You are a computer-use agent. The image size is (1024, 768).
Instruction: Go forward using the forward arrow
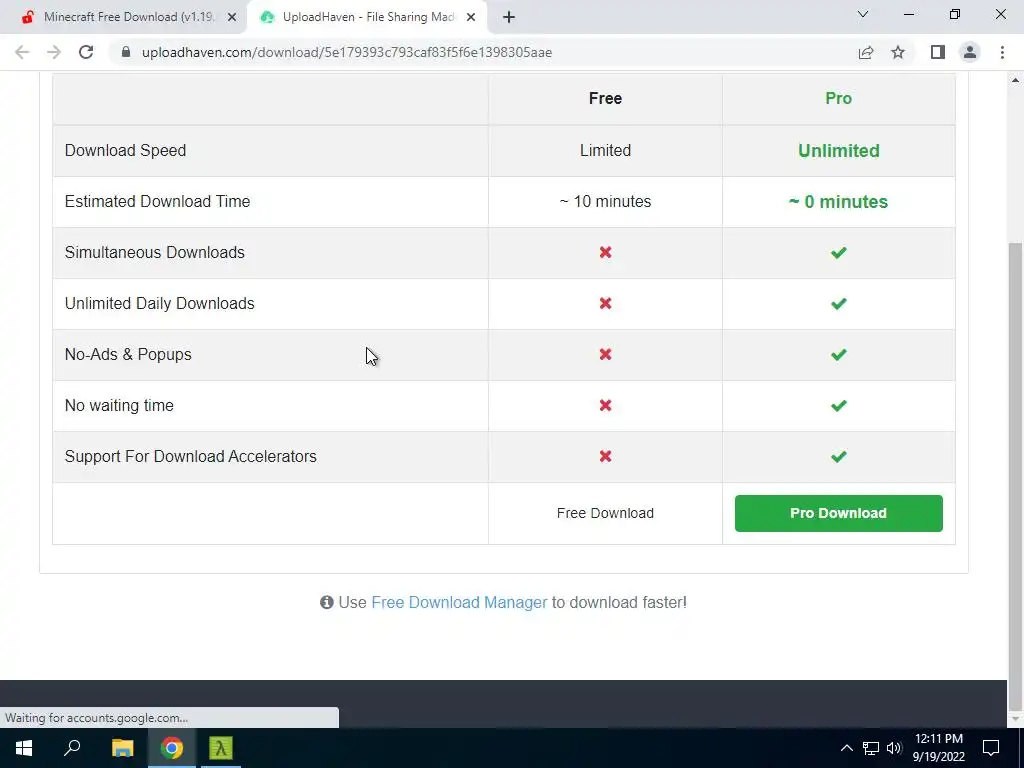(x=54, y=52)
